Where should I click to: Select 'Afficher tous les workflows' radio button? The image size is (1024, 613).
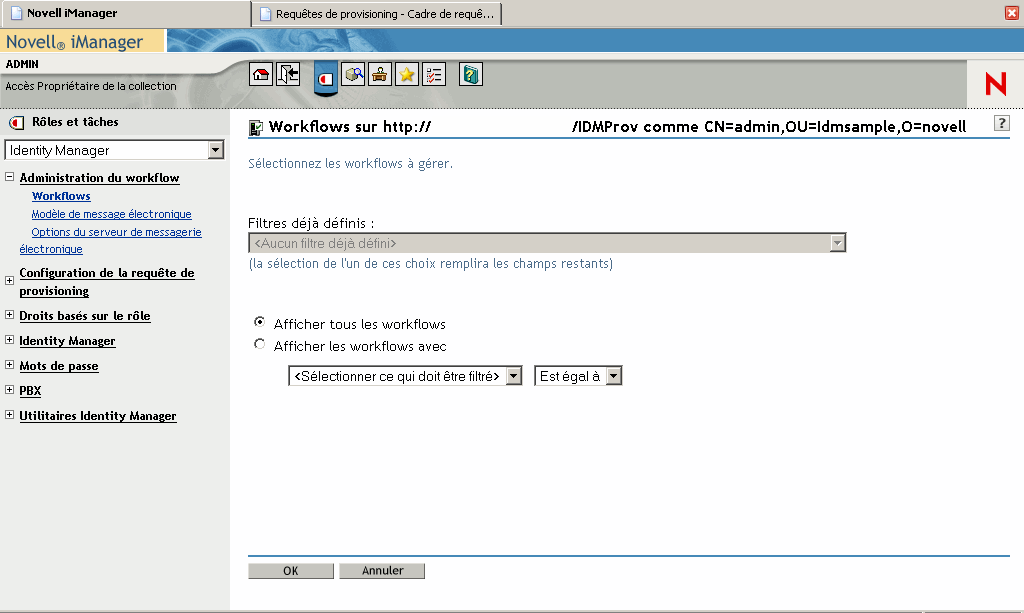click(x=260, y=322)
